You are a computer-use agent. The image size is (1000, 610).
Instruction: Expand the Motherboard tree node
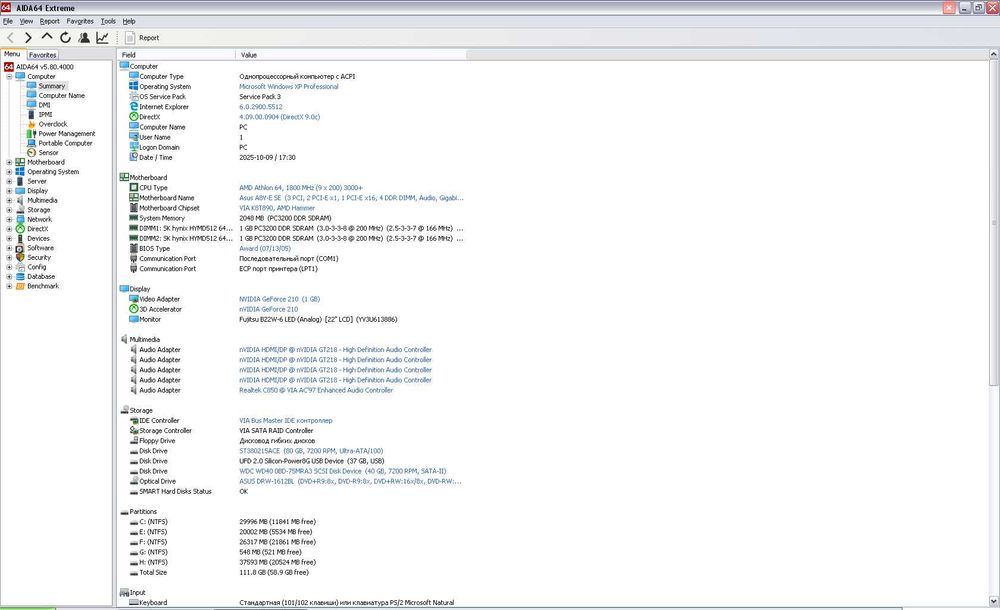[10, 162]
